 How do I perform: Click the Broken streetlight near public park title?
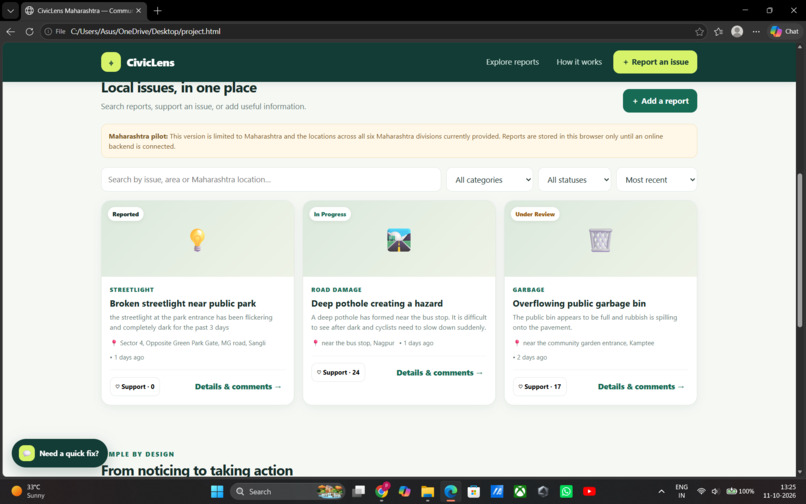click(182, 303)
